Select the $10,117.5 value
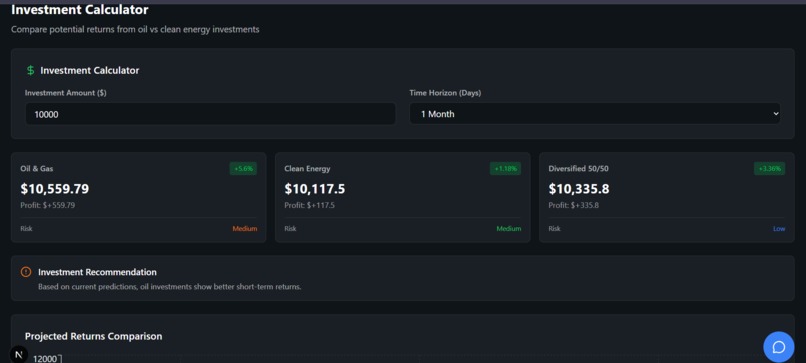Viewport: 806px width, 363px height. (315, 189)
